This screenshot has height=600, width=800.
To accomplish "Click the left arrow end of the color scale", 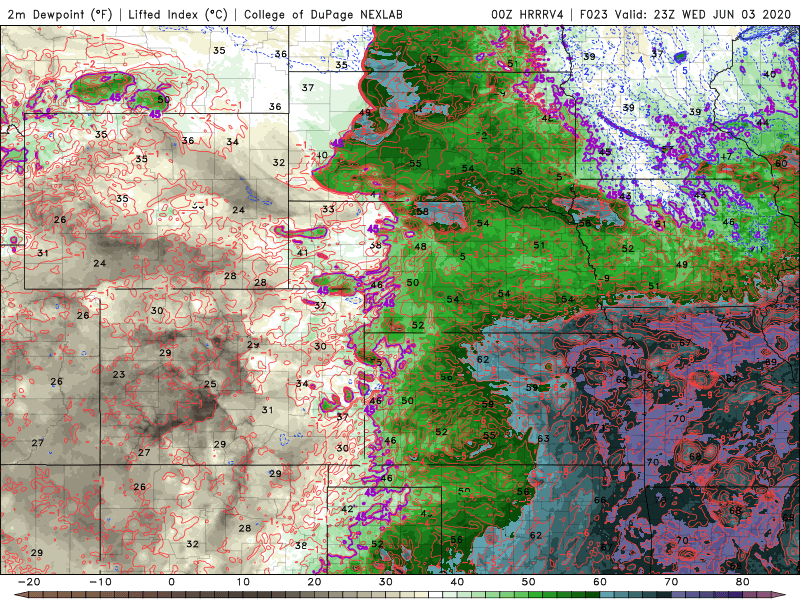I will pos(20,595).
